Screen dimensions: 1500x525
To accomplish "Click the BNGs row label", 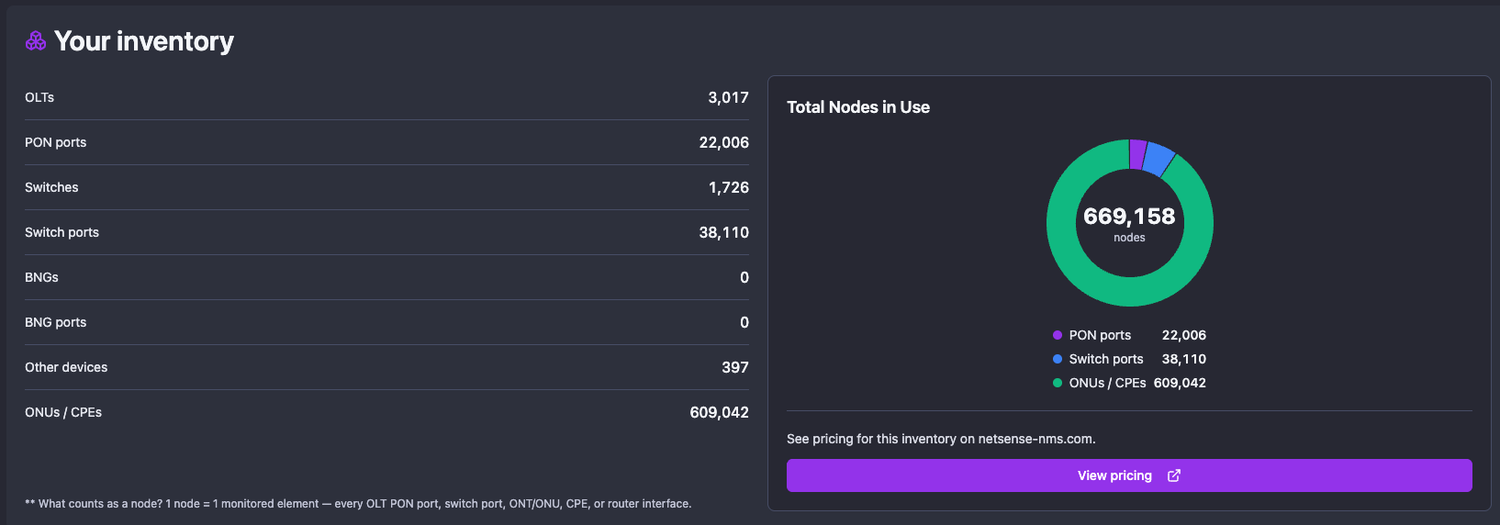I will [42, 278].
